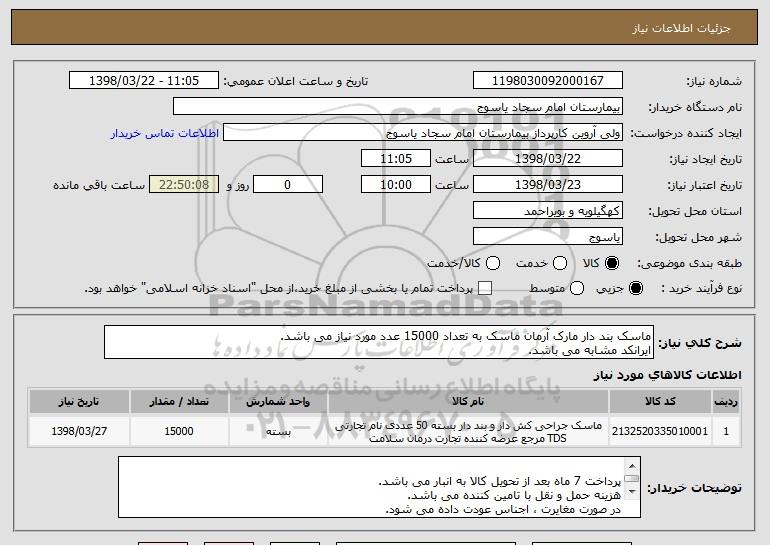The height and width of the screenshot is (545, 770).
Task: Click the تعداد / مقدار column header
Action: 179,402
